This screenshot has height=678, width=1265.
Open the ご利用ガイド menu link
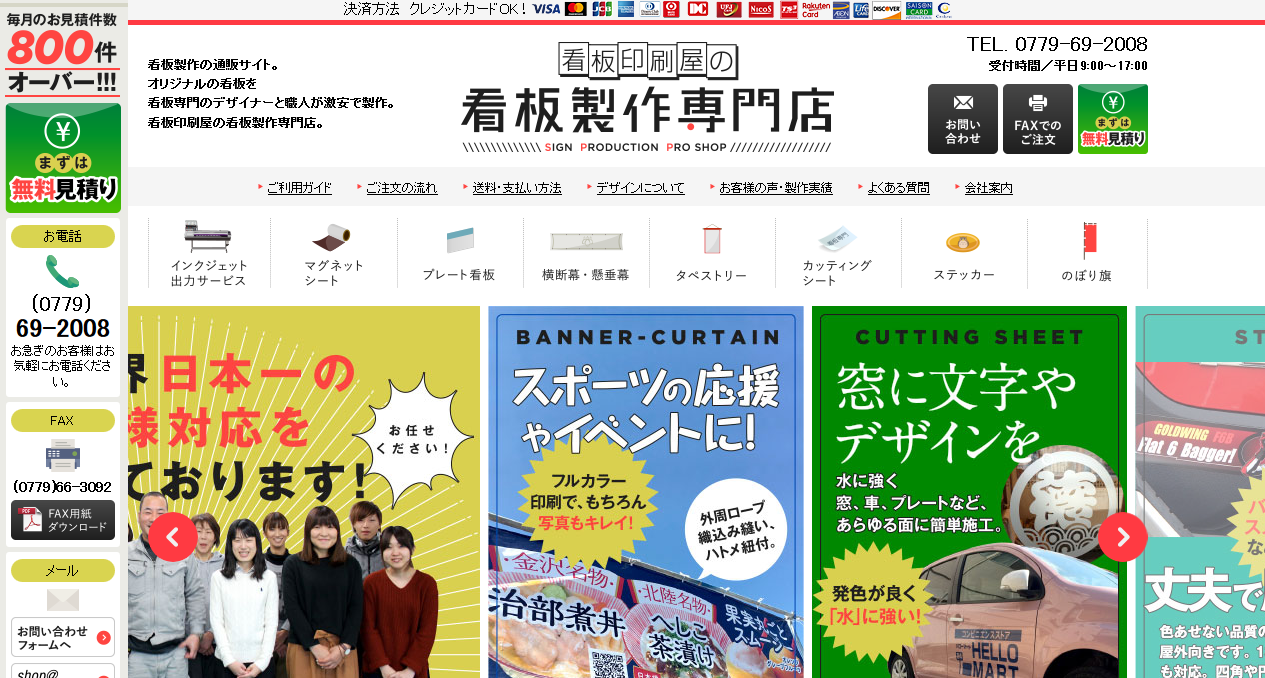tap(299, 188)
